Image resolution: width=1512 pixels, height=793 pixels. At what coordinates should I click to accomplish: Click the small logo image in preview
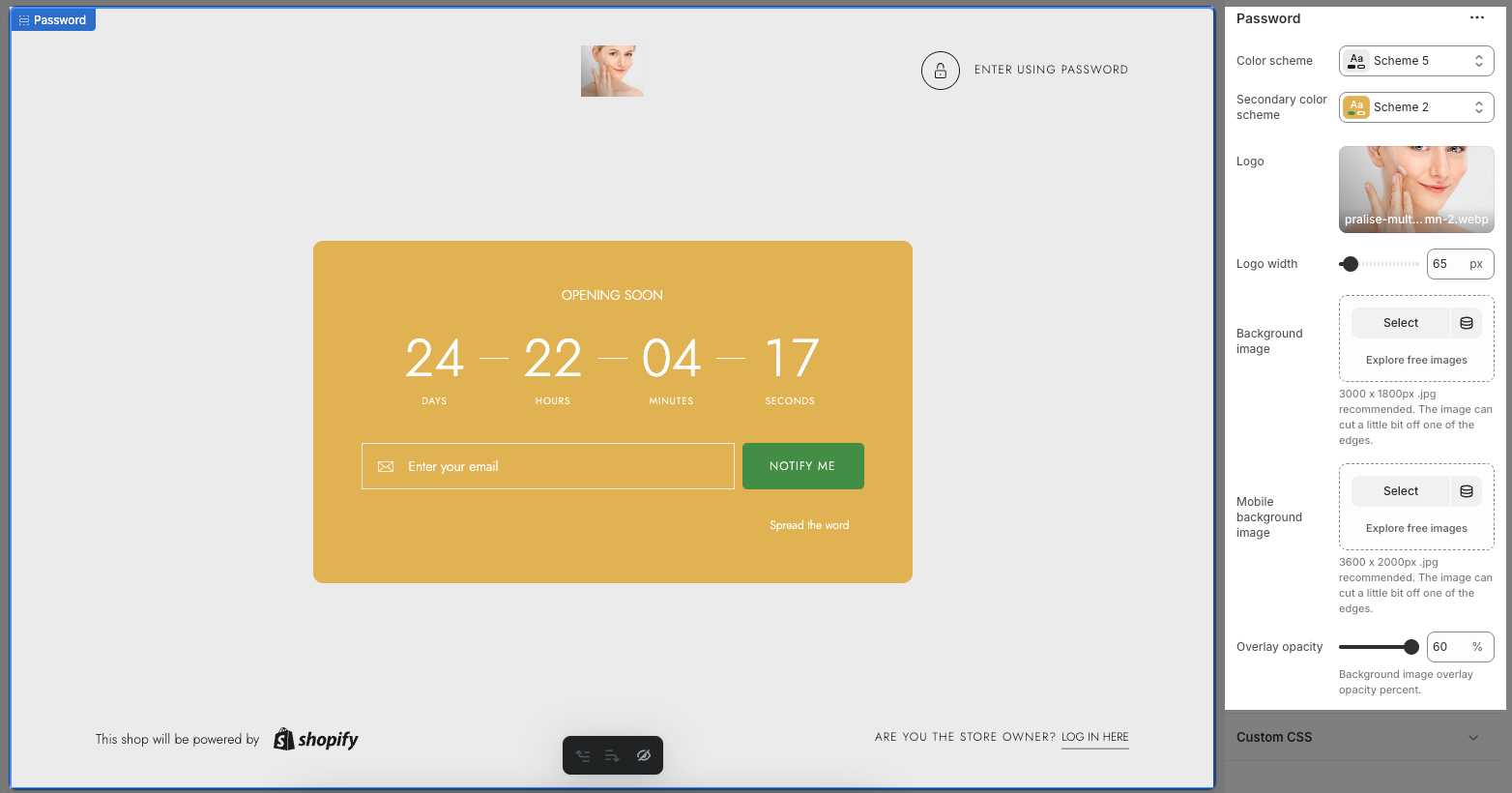click(612, 71)
